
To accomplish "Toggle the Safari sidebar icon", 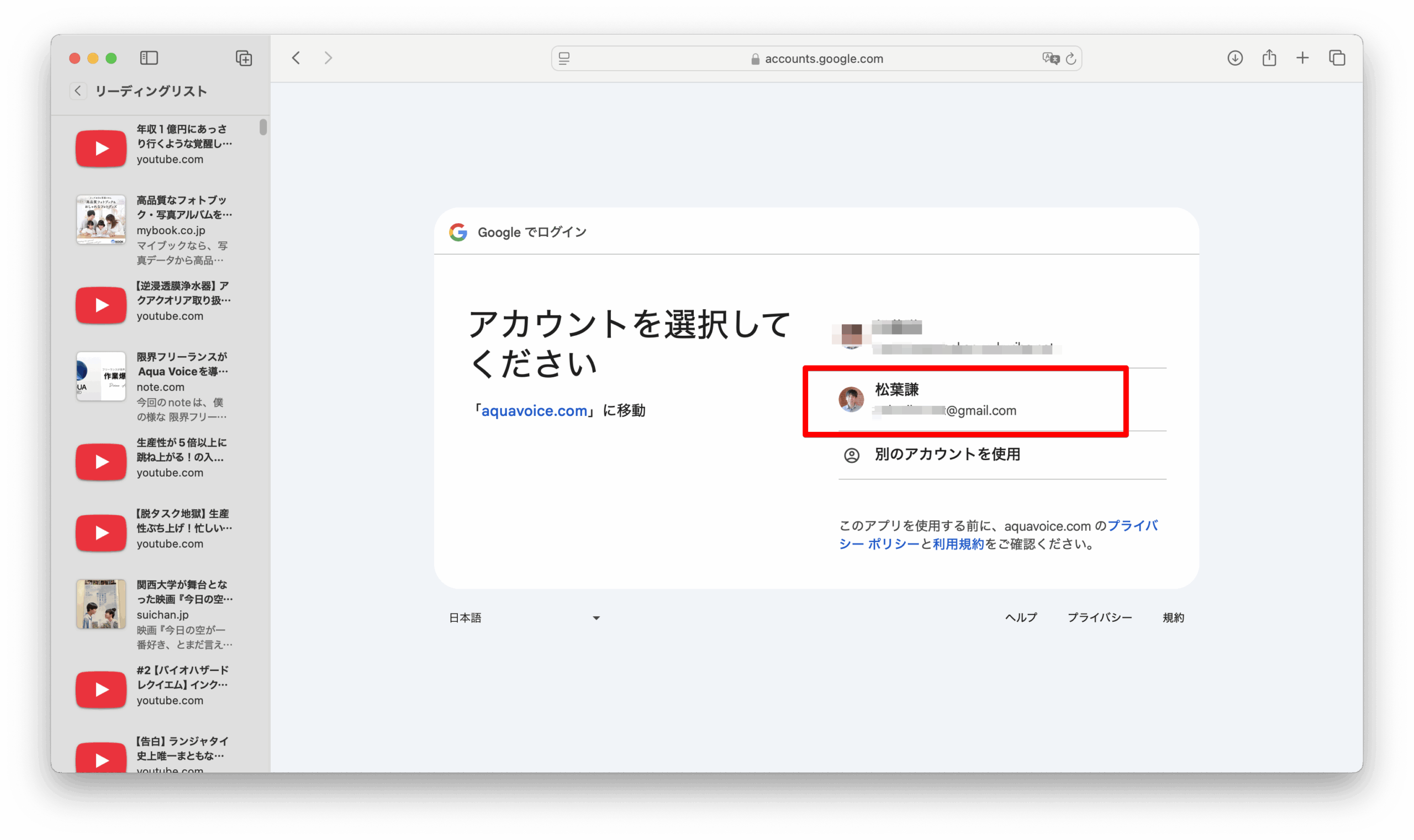I will [x=149, y=58].
